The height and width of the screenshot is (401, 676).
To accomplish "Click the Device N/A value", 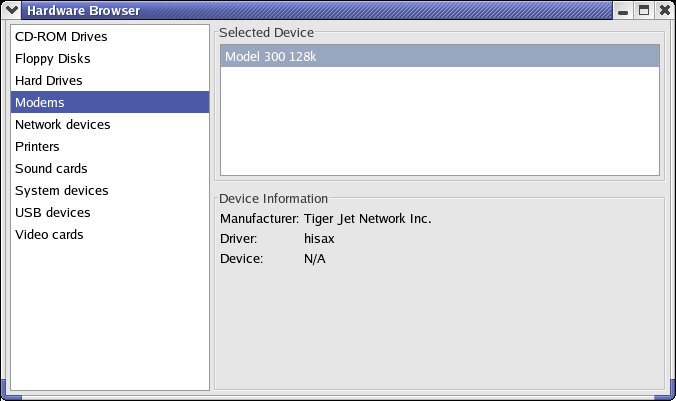I will [x=315, y=259].
